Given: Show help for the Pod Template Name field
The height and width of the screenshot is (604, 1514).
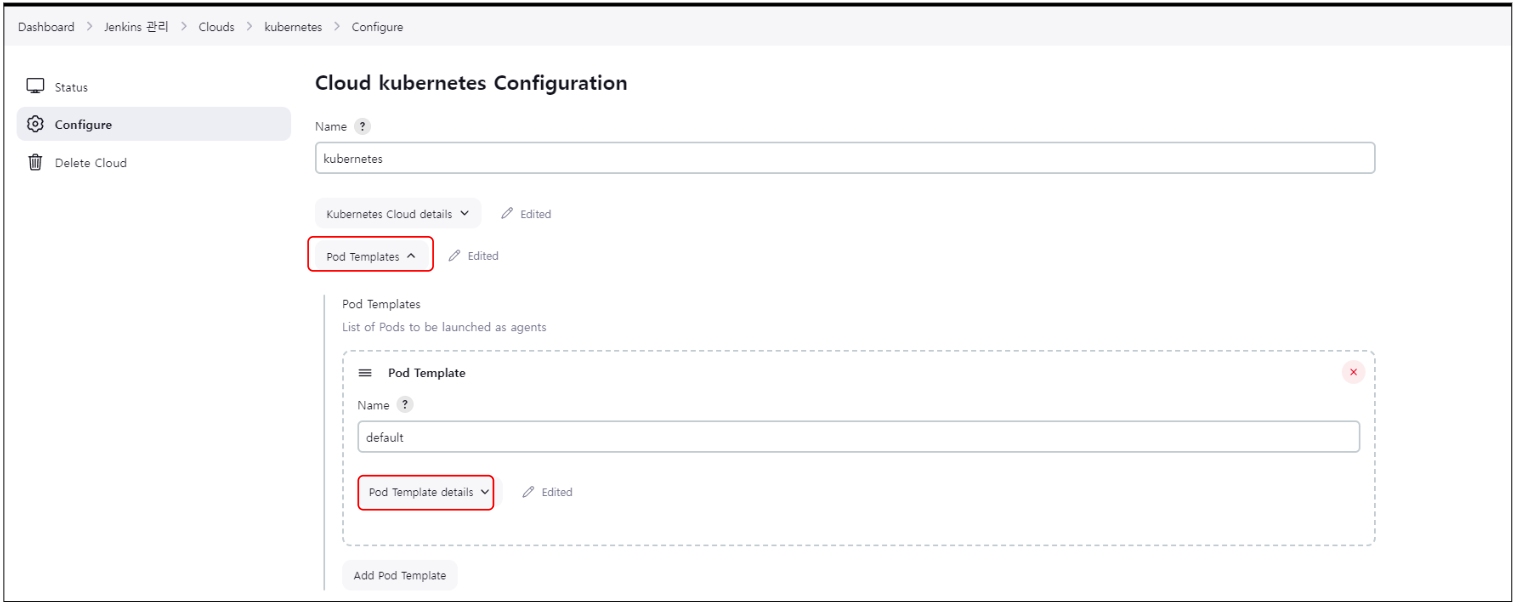Looking at the screenshot, I should 404,405.
